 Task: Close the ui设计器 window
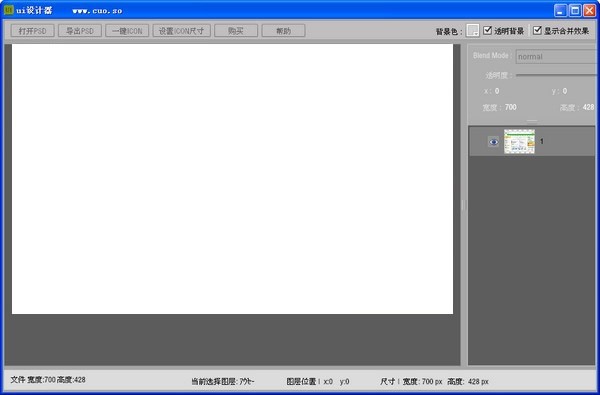coord(589,10)
